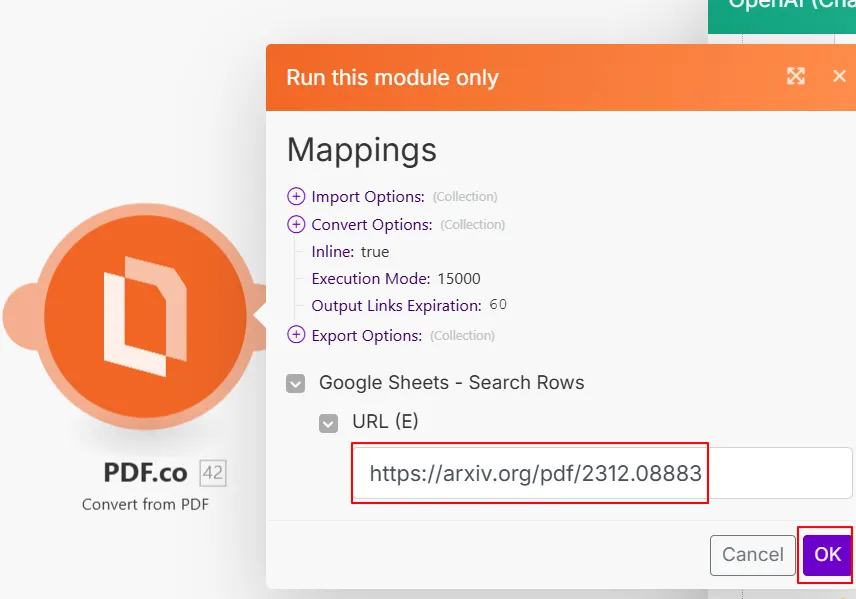Click the URL (E) input field
Viewport: 856px width, 599px height.
[602, 473]
